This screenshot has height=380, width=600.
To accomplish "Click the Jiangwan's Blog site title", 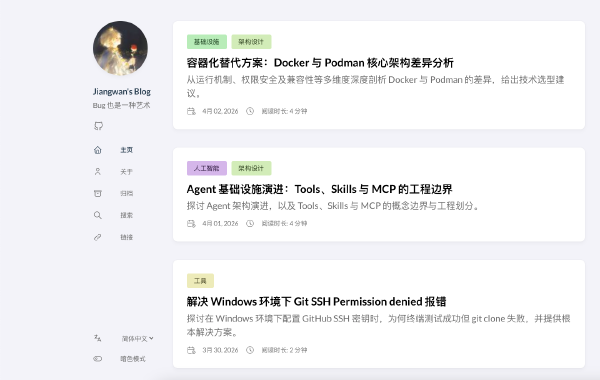I will [x=122, y=91].
